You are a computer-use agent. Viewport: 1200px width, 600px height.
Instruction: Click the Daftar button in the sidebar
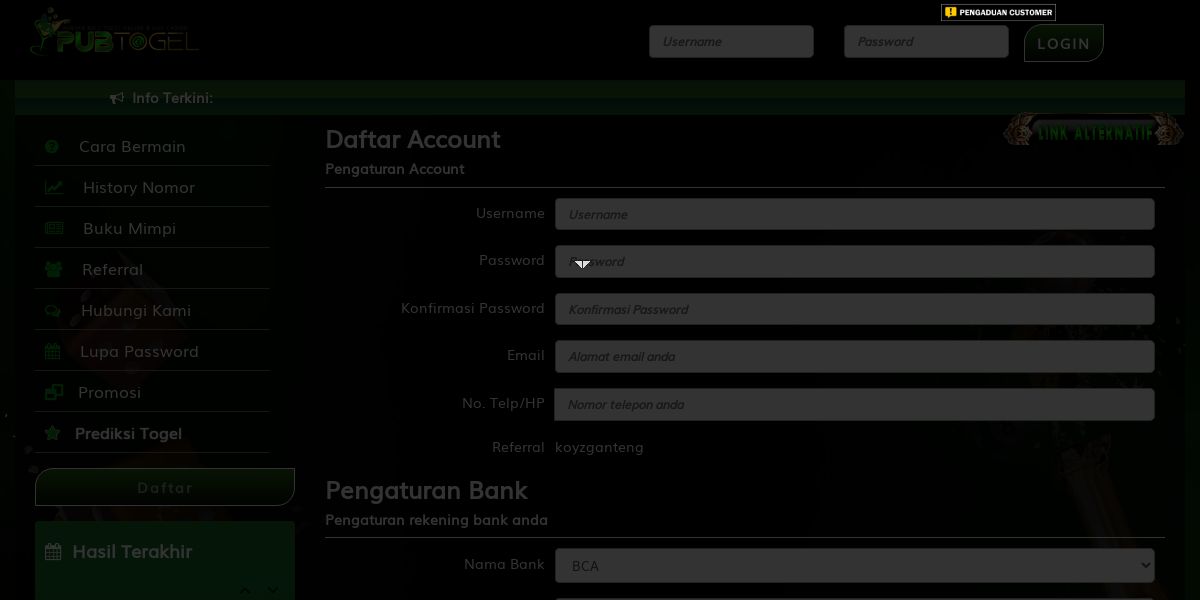click(x=165, y=487)
